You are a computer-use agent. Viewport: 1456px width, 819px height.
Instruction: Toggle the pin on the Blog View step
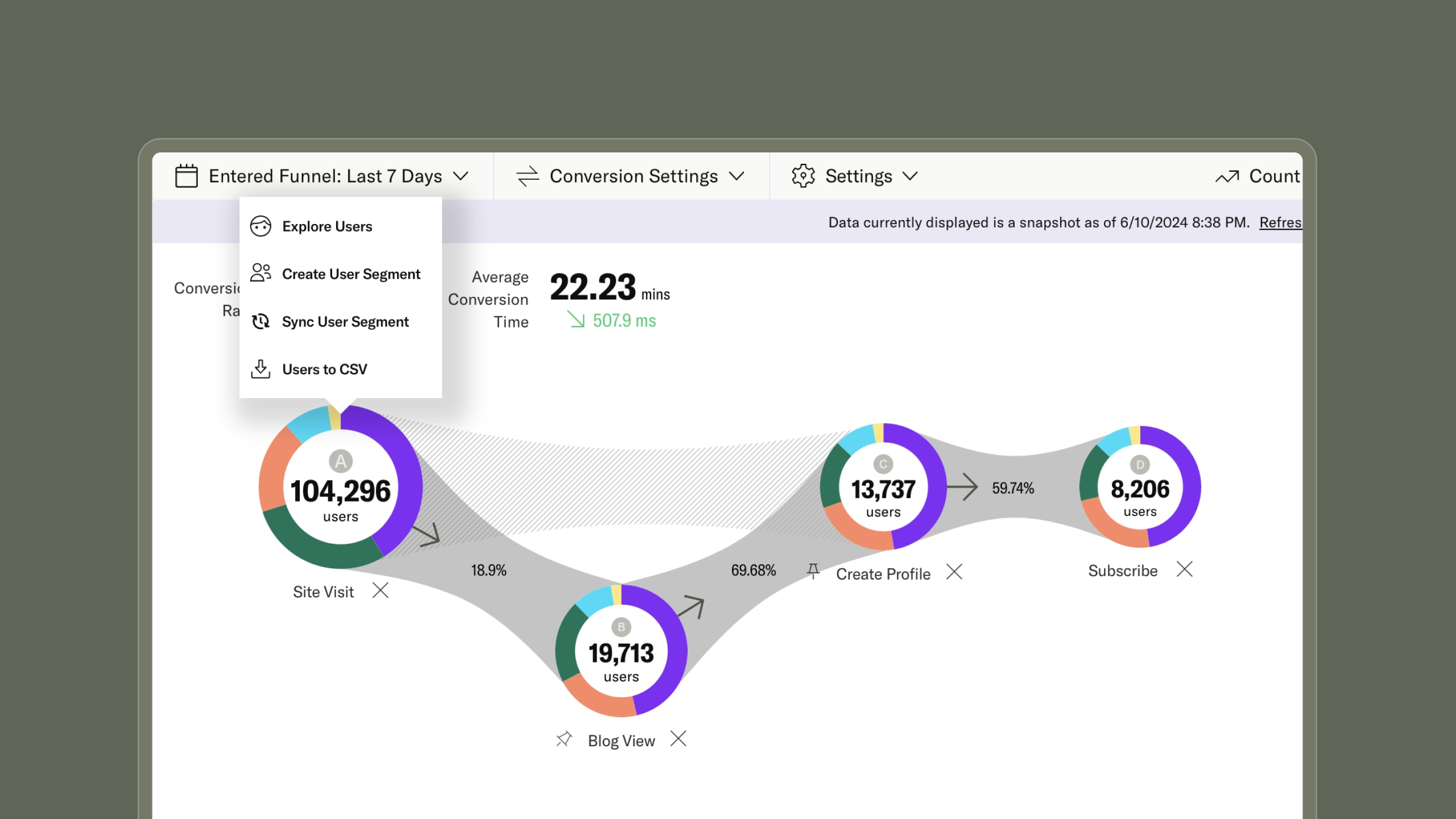(x=564, y=739)
